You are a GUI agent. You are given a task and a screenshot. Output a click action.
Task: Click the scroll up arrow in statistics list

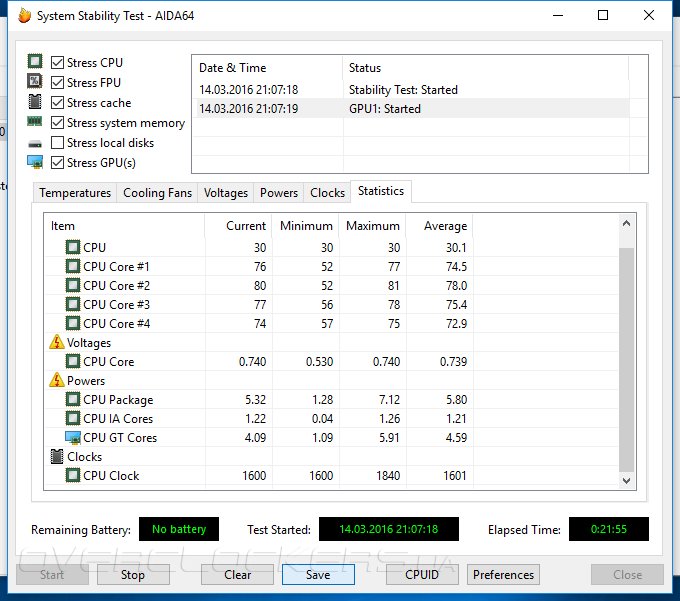[x=626, y=224]
